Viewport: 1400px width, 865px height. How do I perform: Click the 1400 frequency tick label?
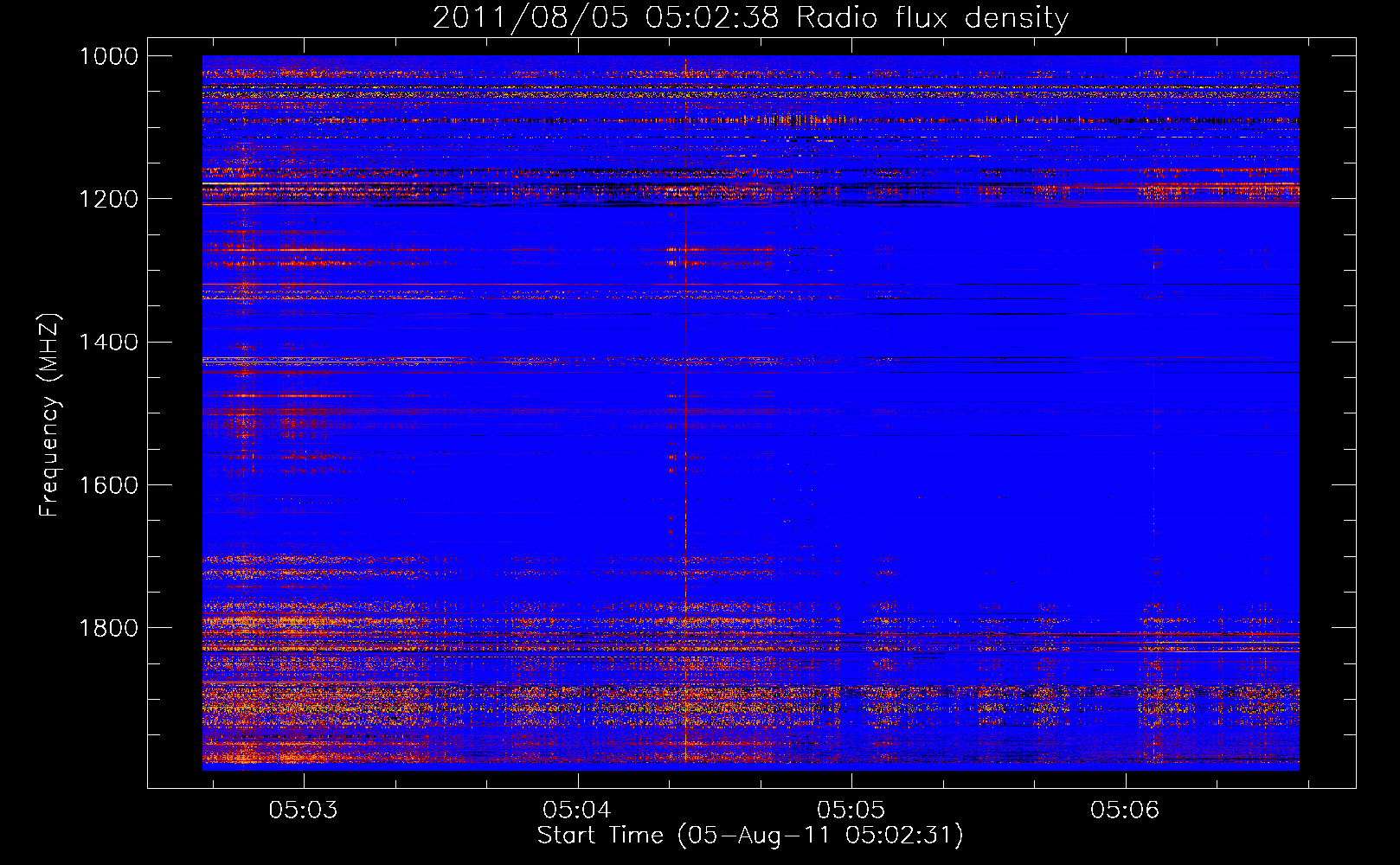tap(109, 342)
